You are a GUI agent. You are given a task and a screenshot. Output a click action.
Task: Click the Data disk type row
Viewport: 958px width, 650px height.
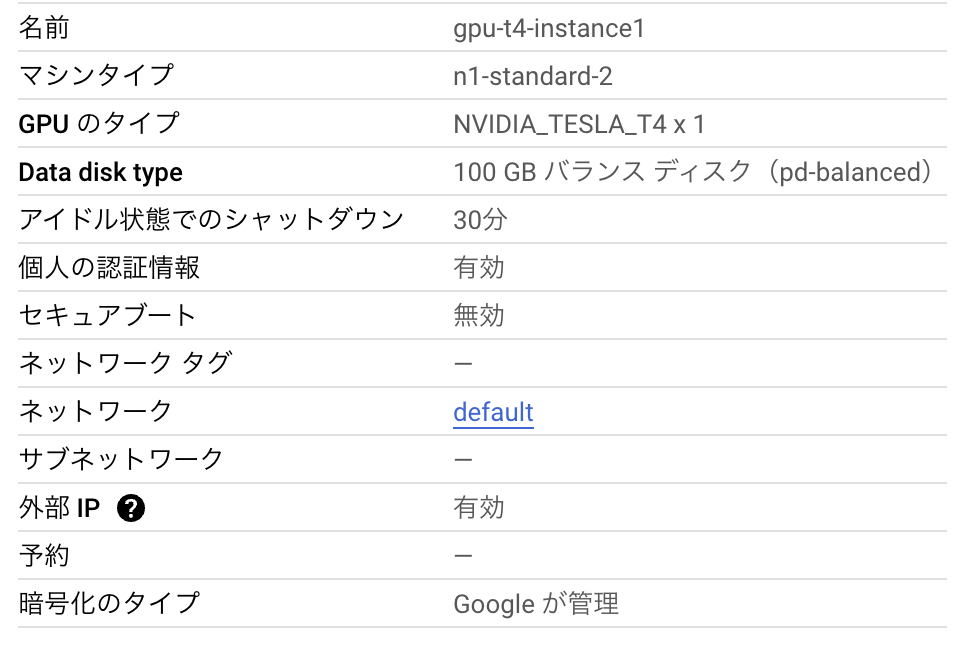tap(100, 172)
